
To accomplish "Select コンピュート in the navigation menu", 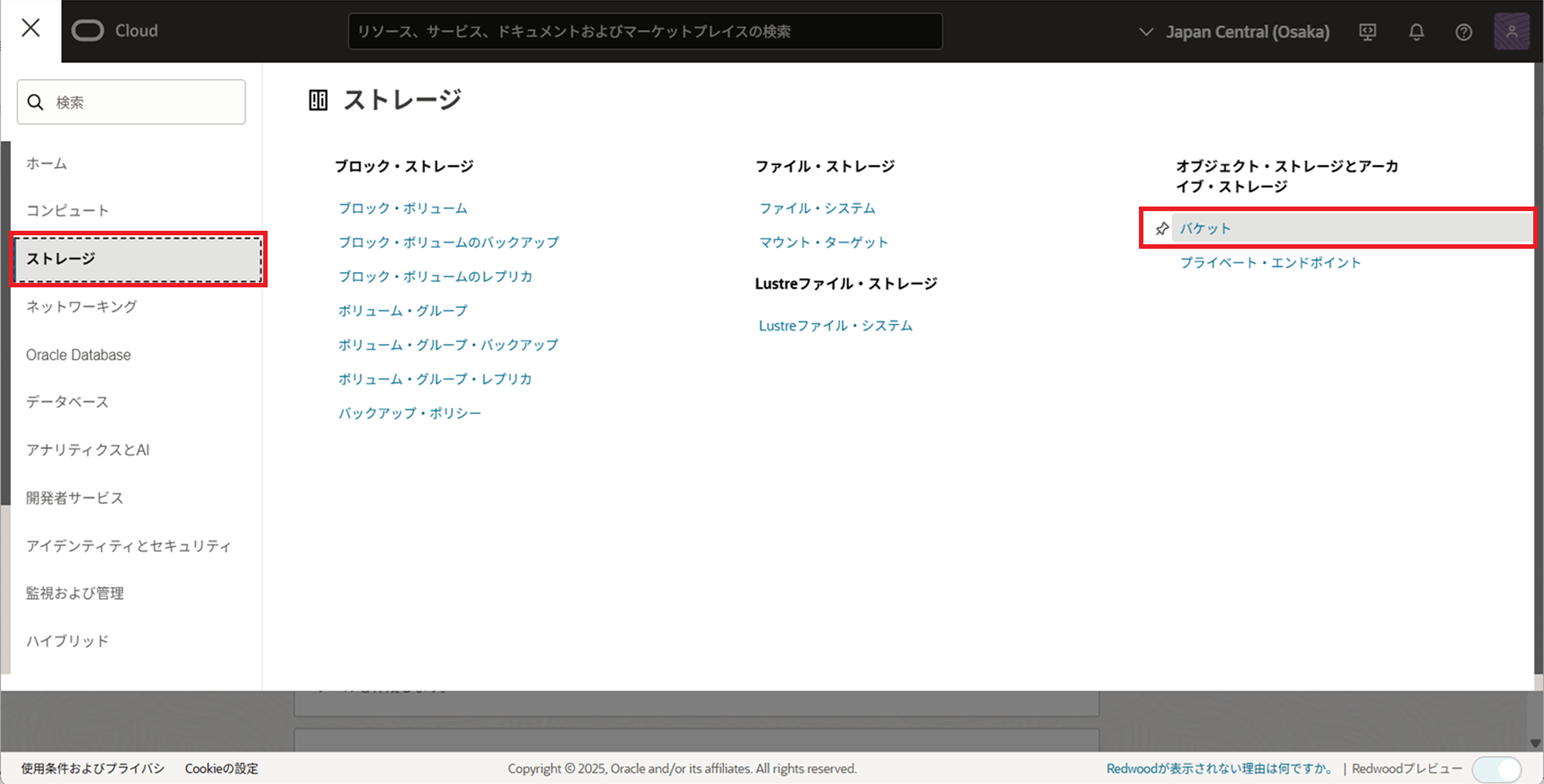I will click(68, 210).
